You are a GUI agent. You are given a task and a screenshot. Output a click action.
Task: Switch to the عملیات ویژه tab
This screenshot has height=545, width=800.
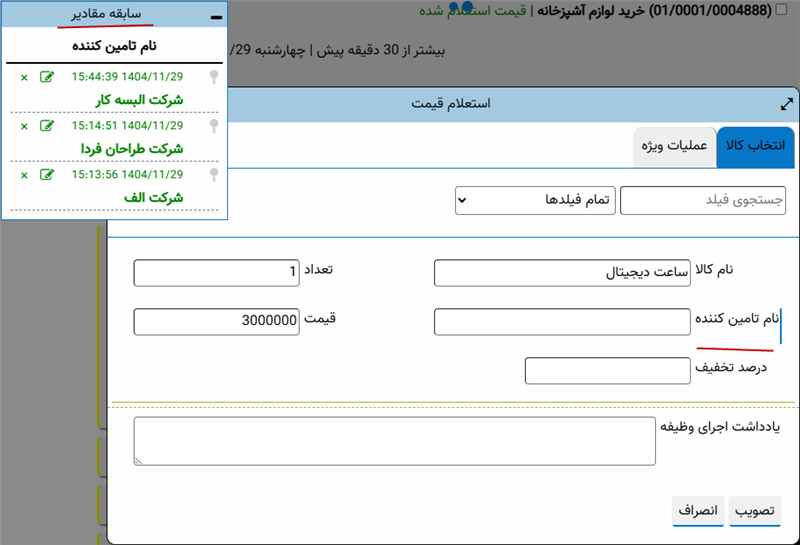pos(674,145)
